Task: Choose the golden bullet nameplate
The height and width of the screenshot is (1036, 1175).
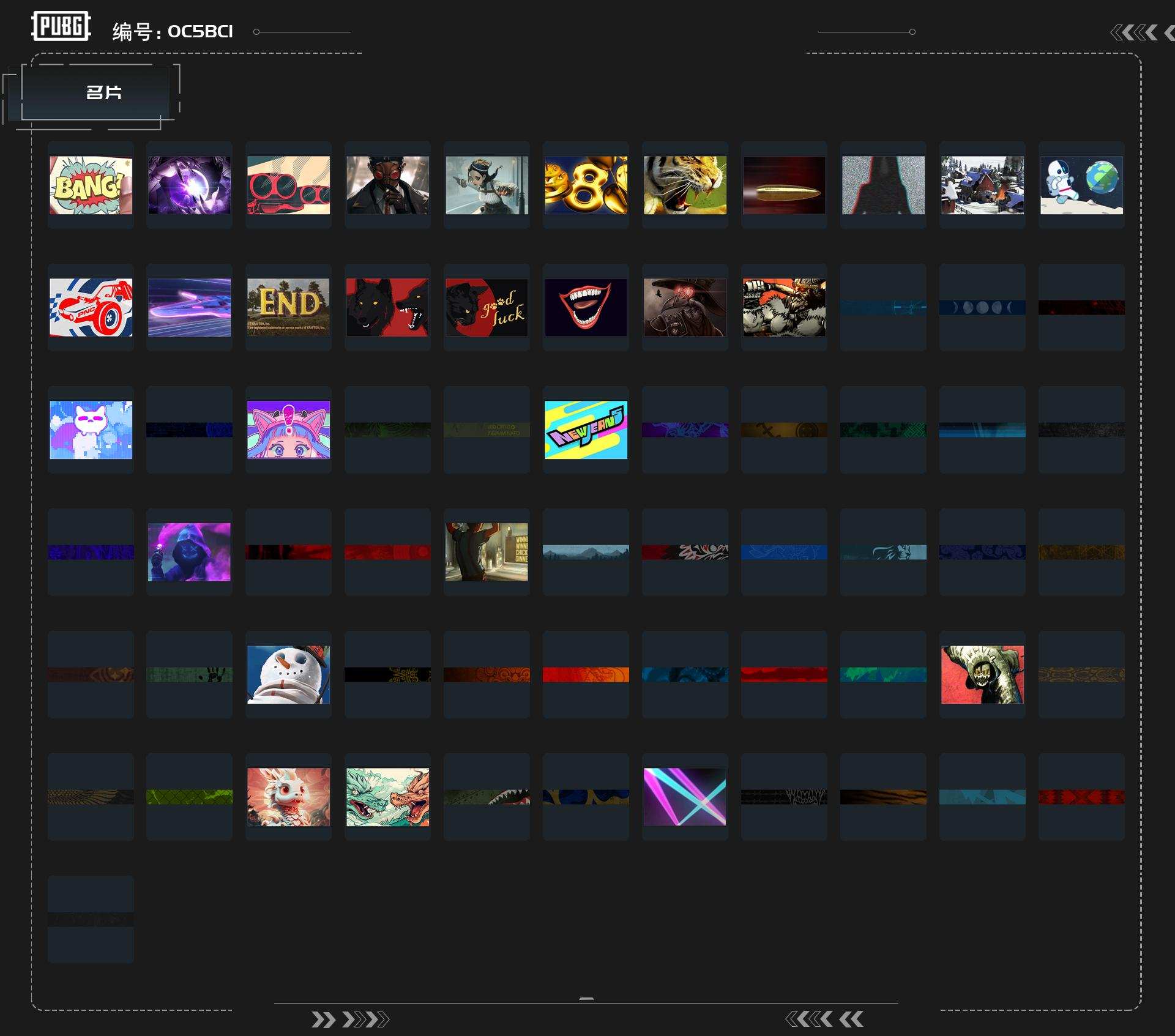Action: tap(784, 185)
